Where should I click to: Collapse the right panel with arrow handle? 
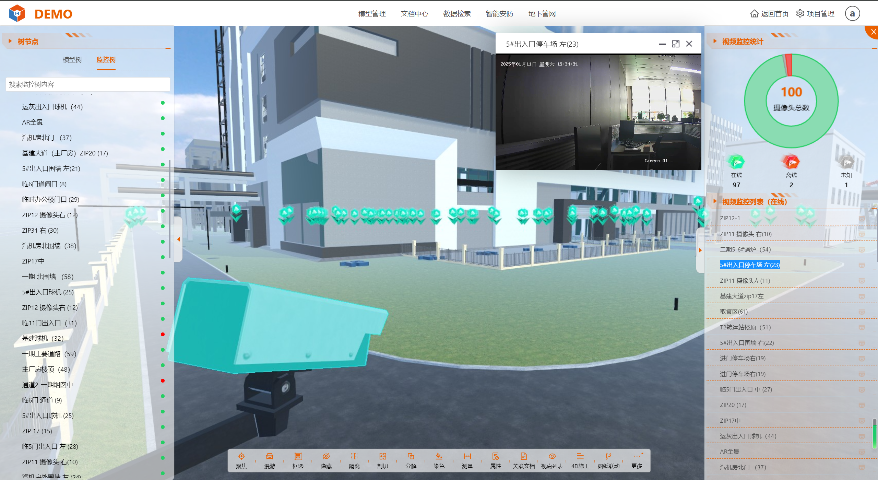699,253
